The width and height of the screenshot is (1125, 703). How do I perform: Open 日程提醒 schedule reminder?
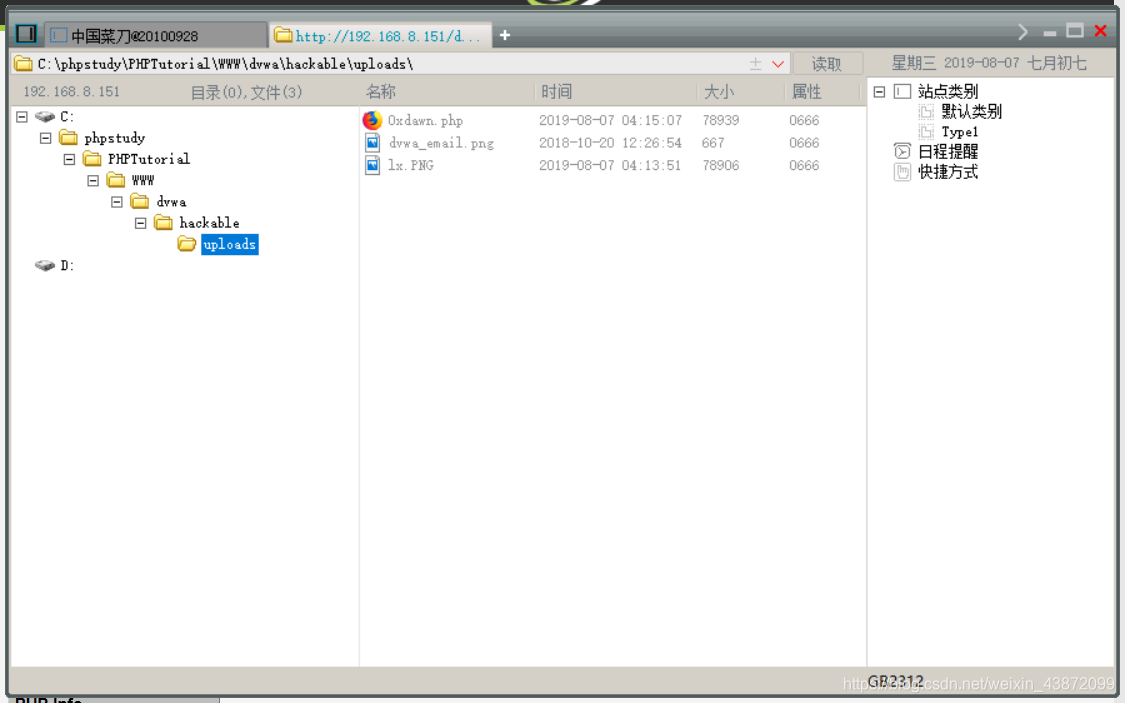tap(948, 152)
